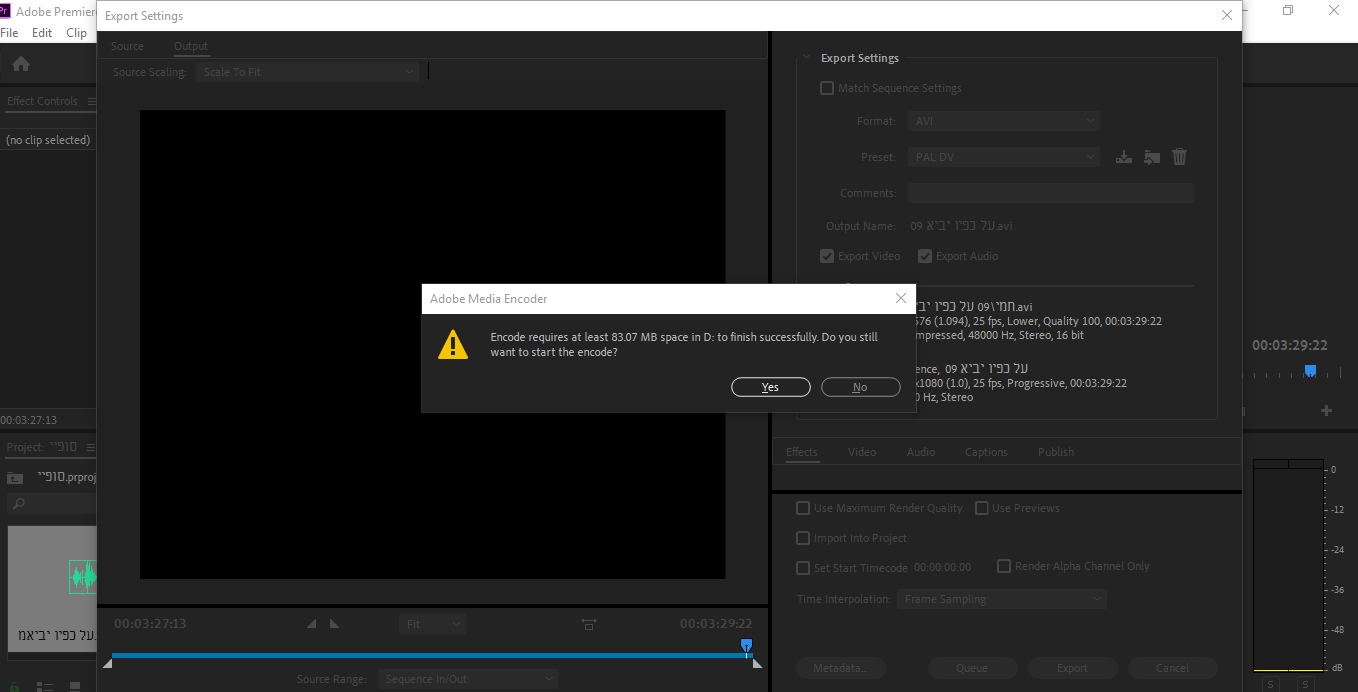1358x692 pixels.
Task: Click the Effect Controls panel tab
Action: (x=42, y=101)
